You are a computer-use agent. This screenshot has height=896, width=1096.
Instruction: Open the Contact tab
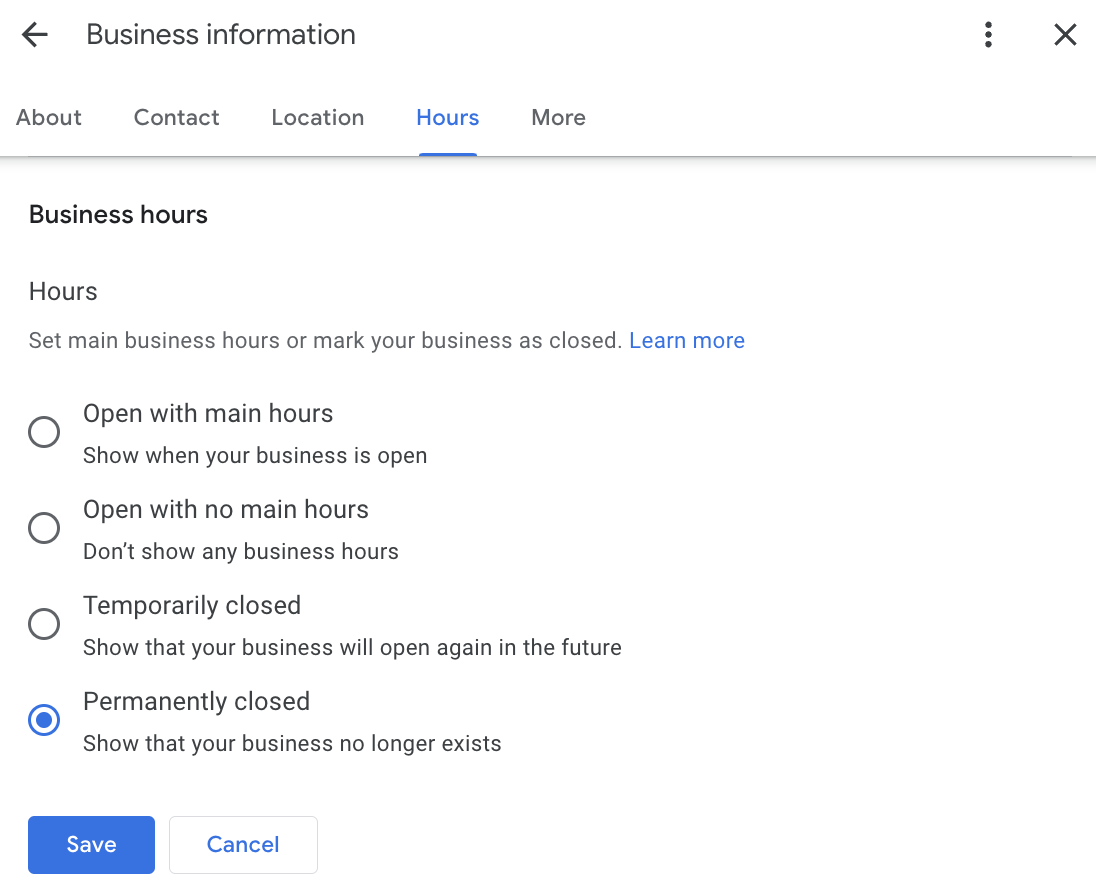(x=177, y=118)
